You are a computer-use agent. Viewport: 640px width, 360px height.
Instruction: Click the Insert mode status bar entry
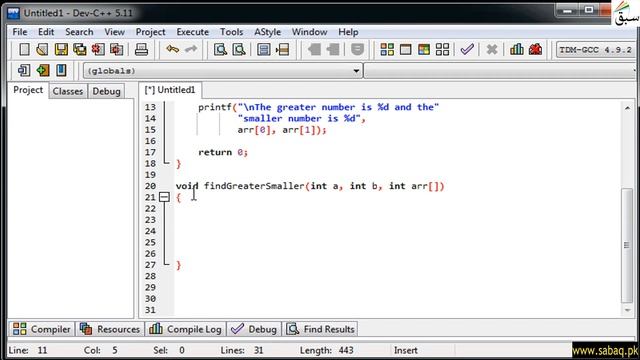405,350
